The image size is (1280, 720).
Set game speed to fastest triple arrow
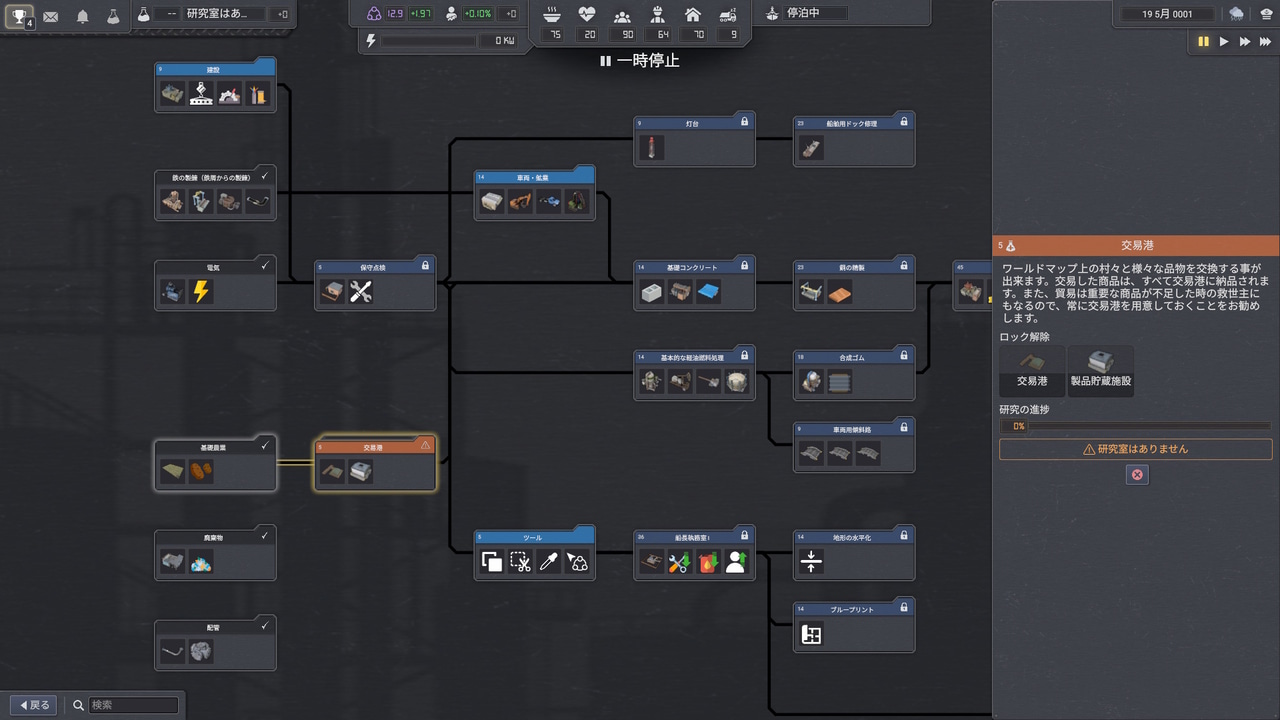pyautogui.click(x=1265, y=41)
